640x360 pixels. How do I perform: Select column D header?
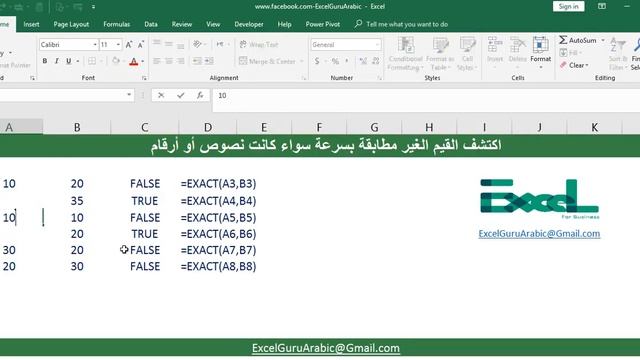tap(208, 127)
